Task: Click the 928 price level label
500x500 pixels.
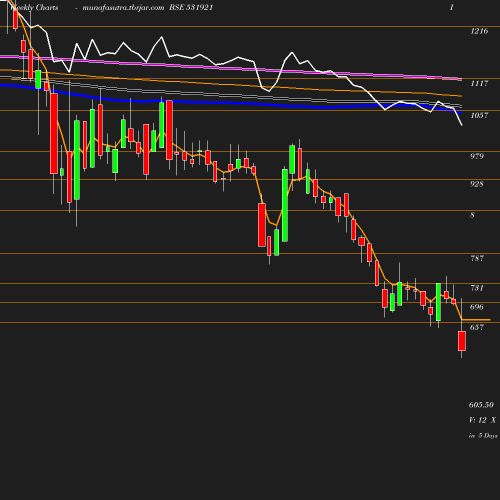Action: click(x=477, y=184)
